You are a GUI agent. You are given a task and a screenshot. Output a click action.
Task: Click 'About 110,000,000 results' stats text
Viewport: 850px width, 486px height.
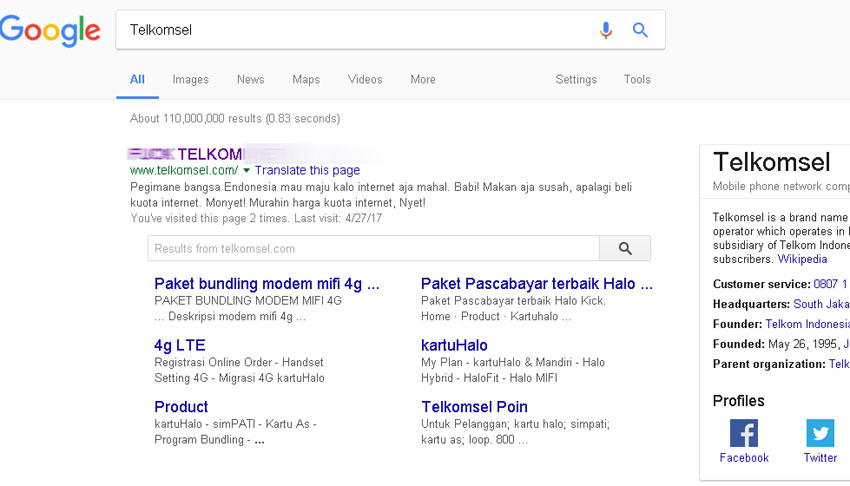click(235, 119)
